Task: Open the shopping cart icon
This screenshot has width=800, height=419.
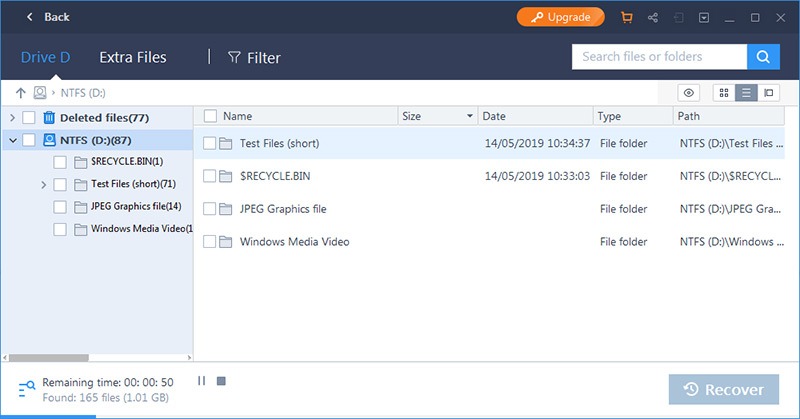Action: coord(627,17)
